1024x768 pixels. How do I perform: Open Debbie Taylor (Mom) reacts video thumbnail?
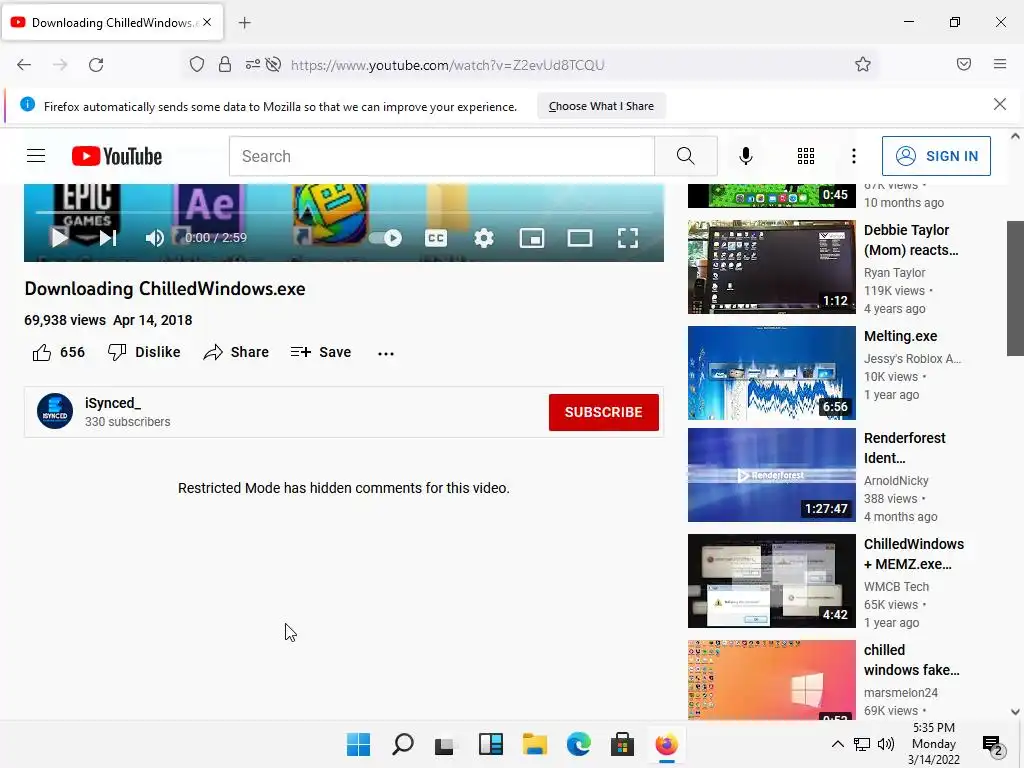[771, 266]
